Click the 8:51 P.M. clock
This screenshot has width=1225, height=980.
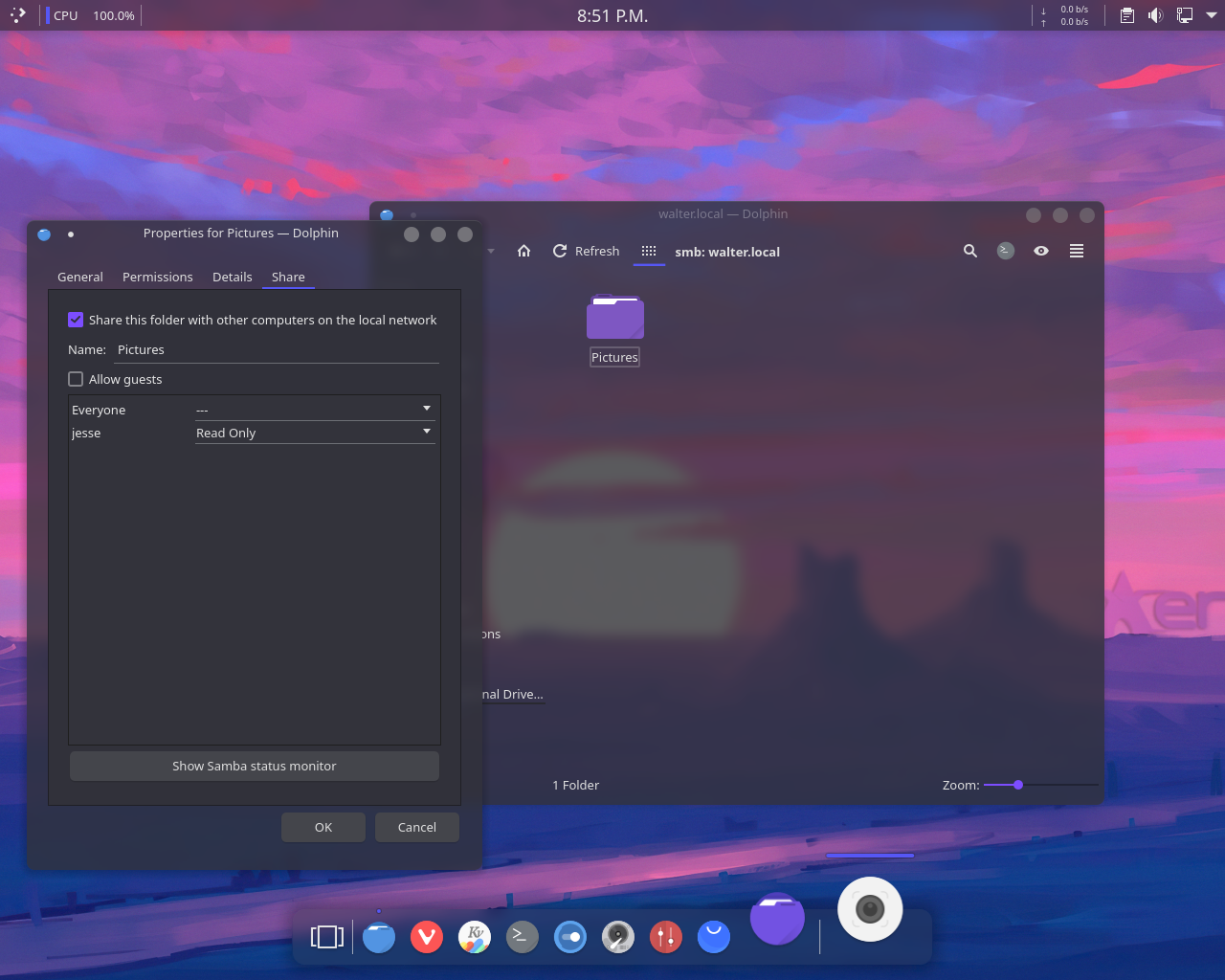tap(612, 15)
